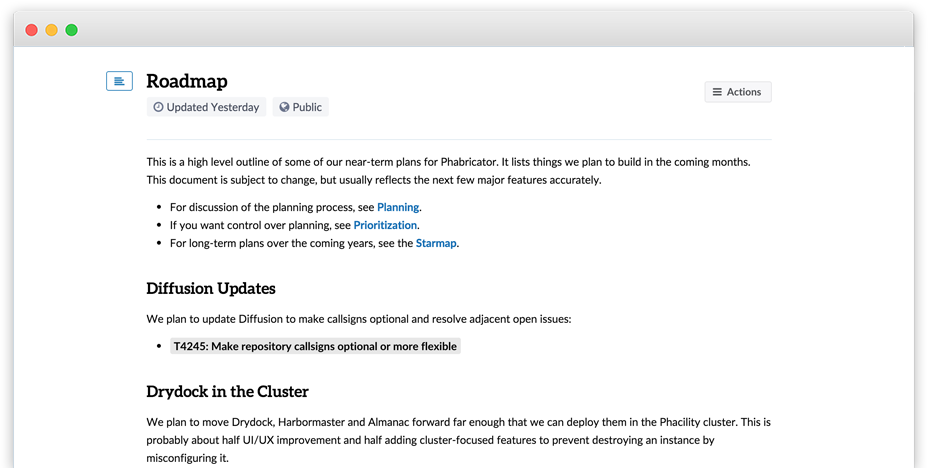This screenshot has width=928, height=468.
Task: Open task T4245 about repository callsigns
Action: 315,346
